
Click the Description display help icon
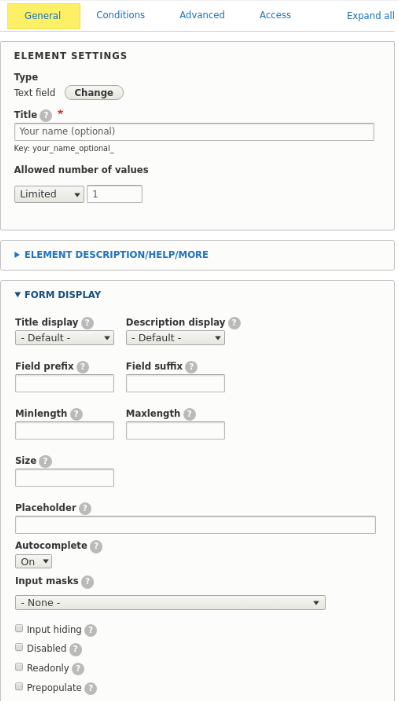pos(234,323)
